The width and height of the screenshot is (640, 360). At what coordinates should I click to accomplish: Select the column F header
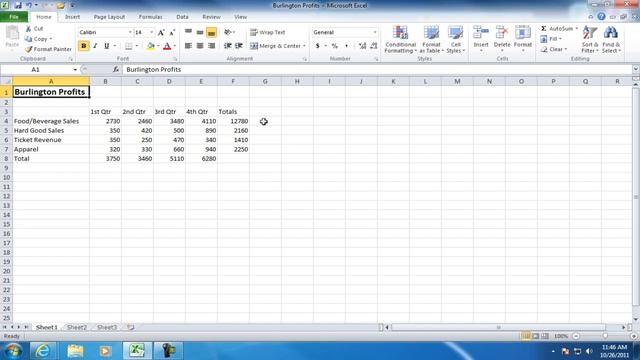[233, 81]
